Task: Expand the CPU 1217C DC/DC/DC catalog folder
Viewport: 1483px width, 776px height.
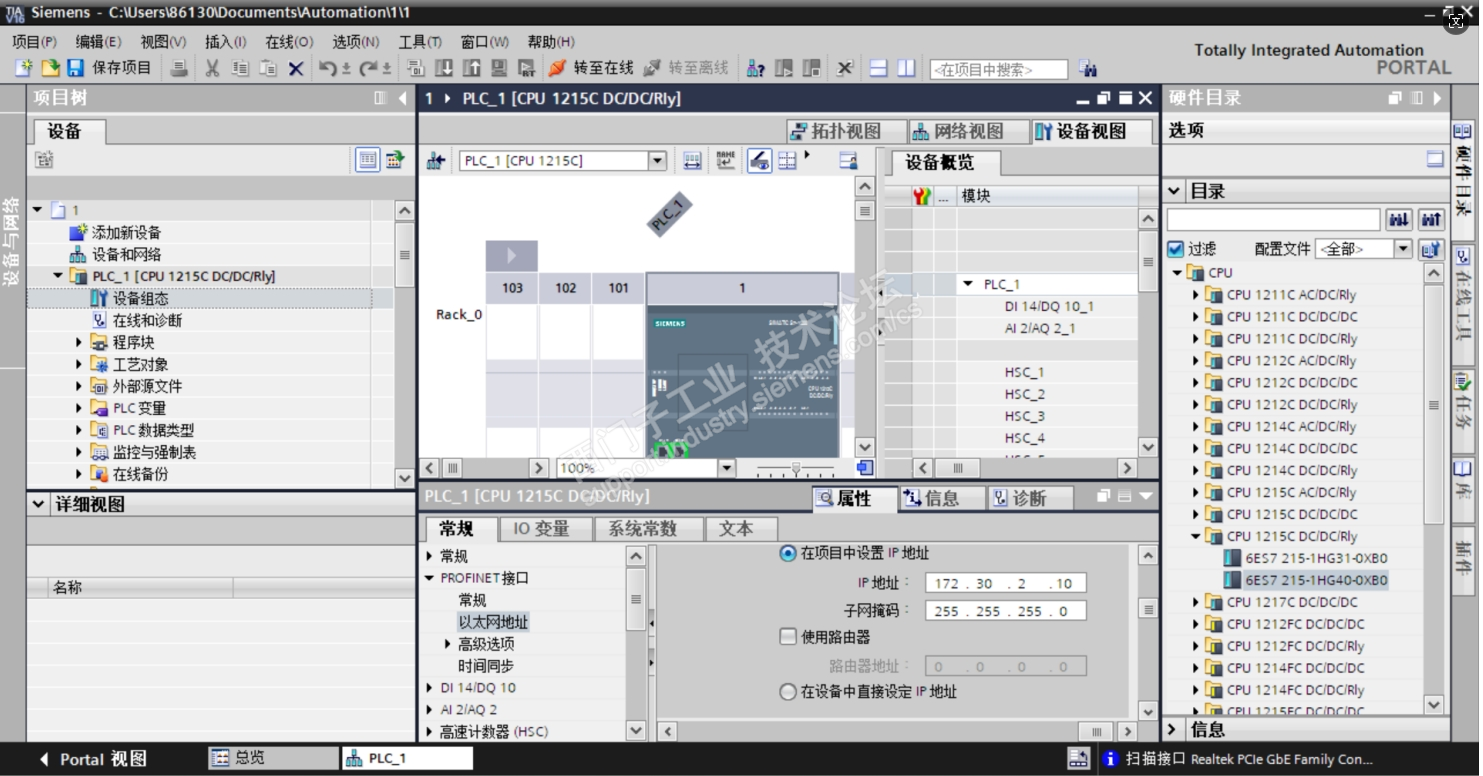Action: [1195, 602]
